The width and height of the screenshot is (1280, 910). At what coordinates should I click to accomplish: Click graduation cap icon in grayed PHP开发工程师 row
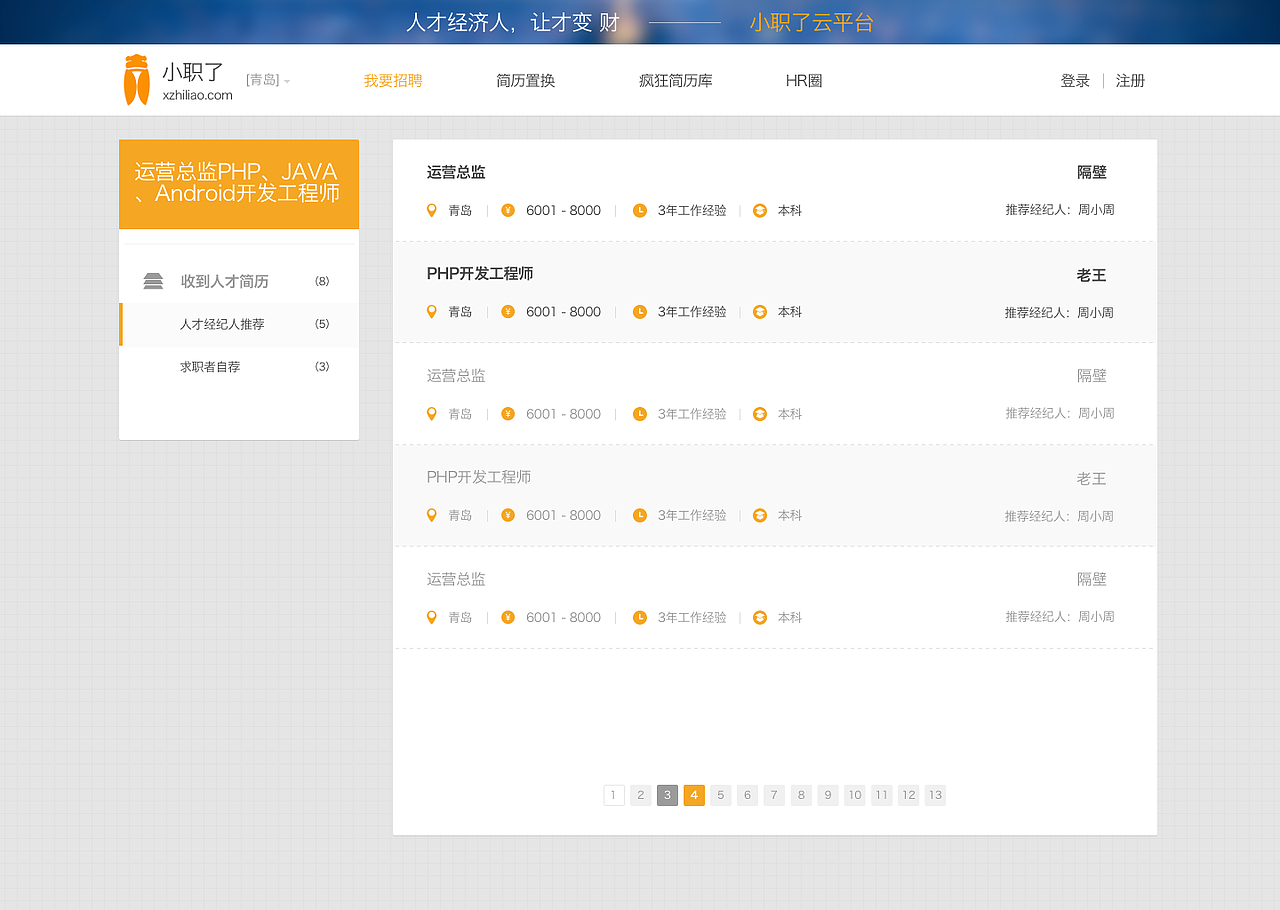[760, 515]
